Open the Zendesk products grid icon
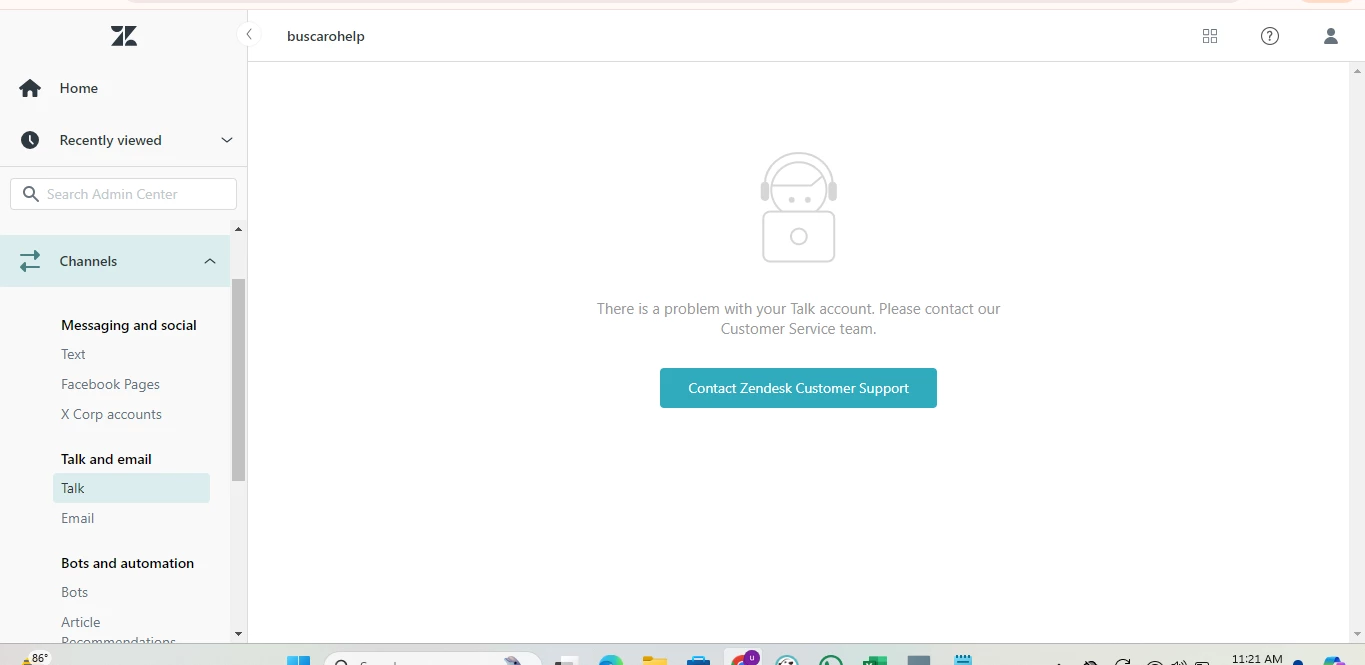 pyautogui.click(x=1210, y=36)
